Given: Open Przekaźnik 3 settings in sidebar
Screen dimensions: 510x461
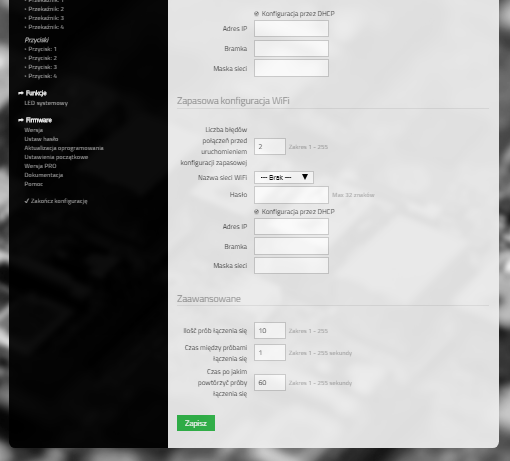Looking at the screenshot, I should pos(46,18).
